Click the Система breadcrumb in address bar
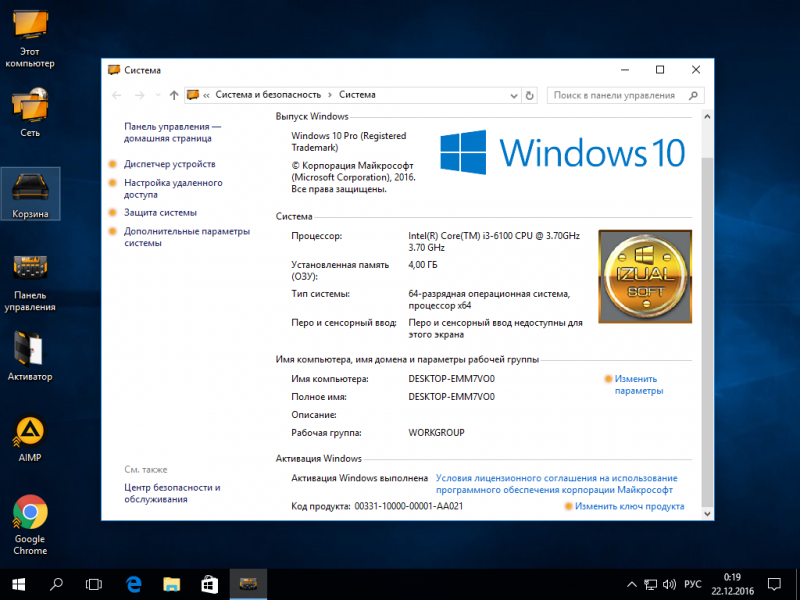The image size is (800, 600). point(357,95)
